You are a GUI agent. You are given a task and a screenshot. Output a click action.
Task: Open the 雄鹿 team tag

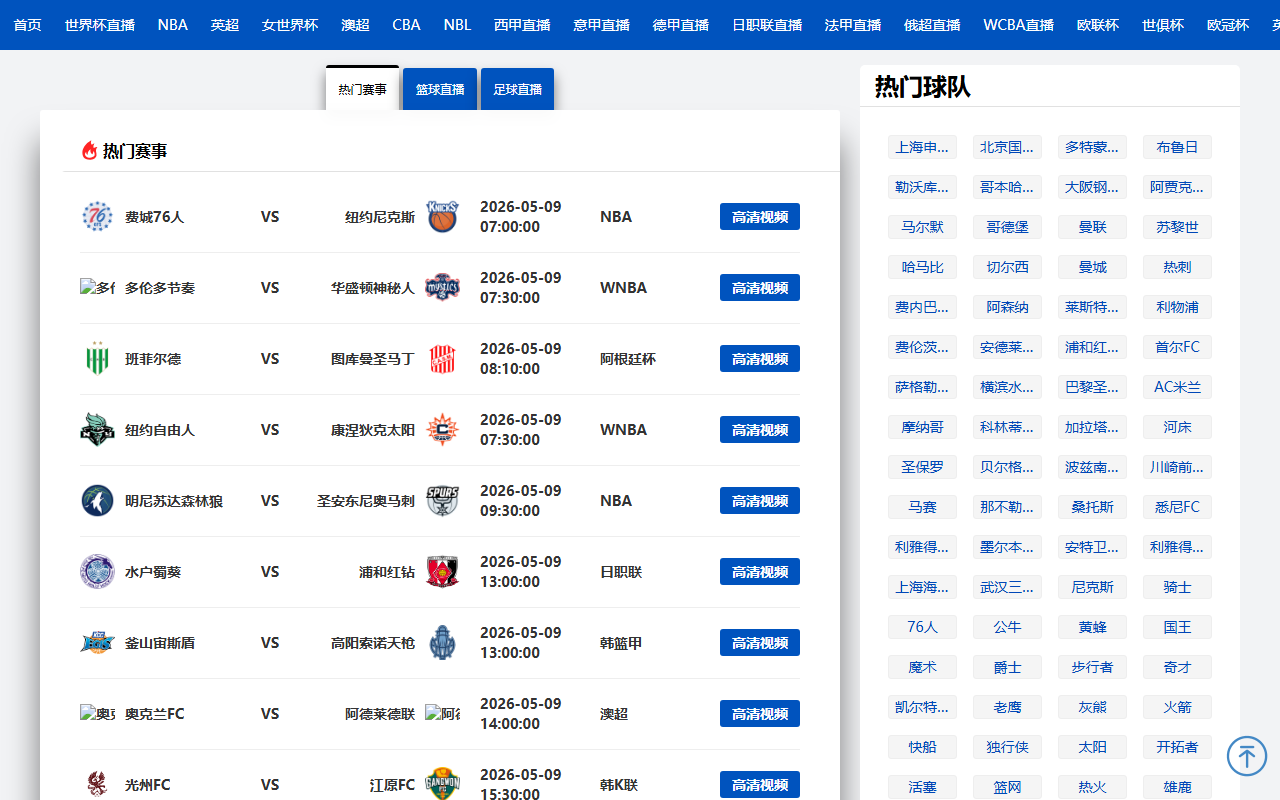1177,787
